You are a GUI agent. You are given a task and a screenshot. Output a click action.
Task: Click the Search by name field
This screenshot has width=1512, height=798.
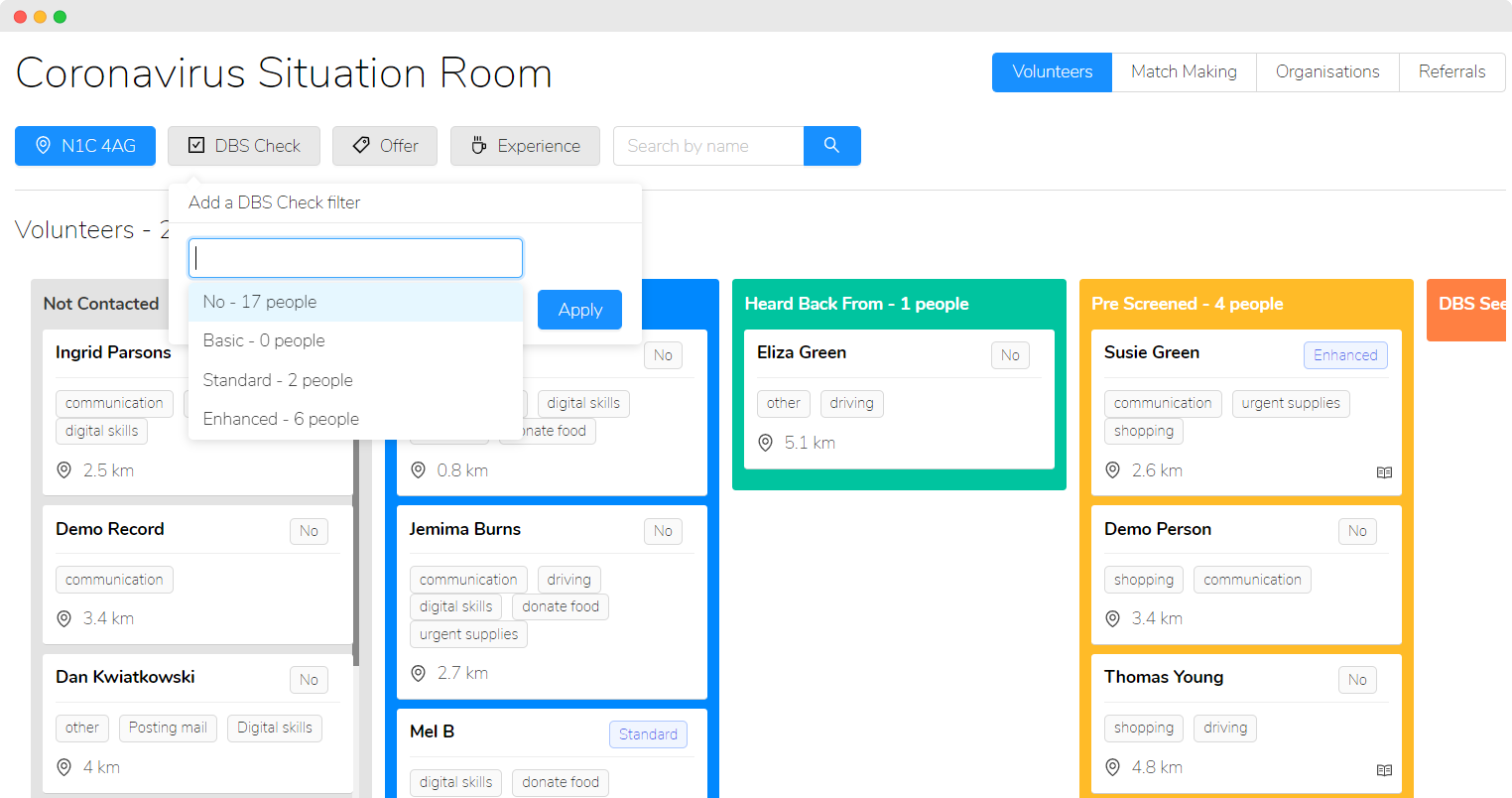708,146
